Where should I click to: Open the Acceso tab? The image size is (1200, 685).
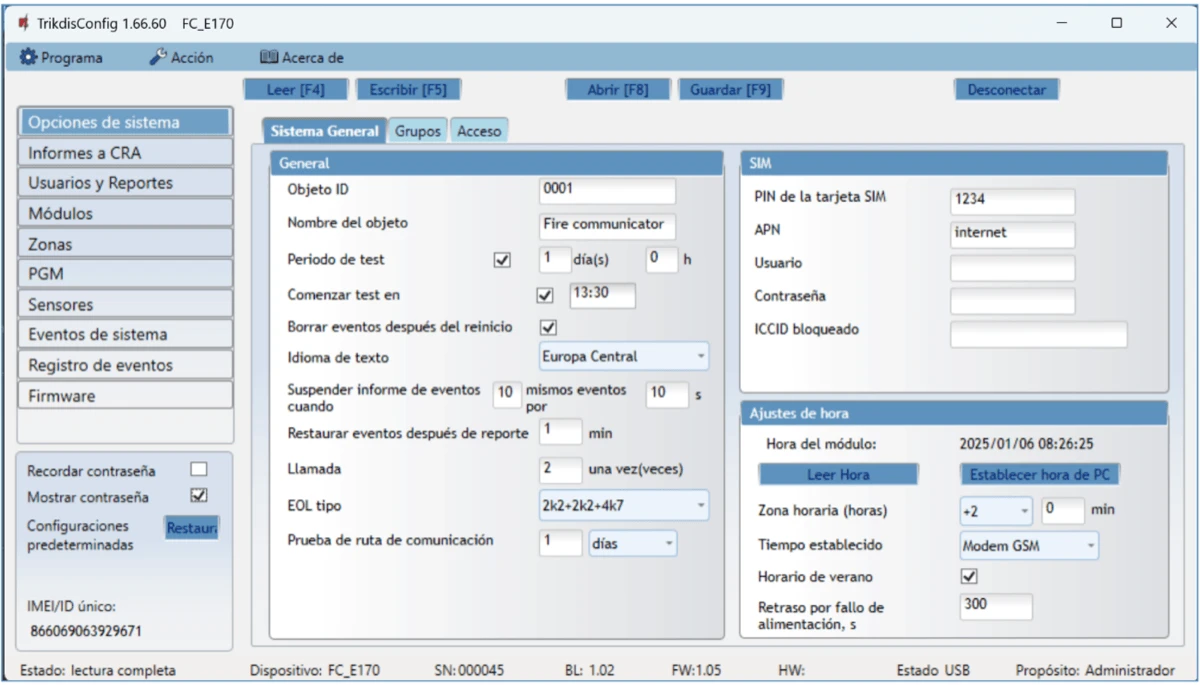479,131
